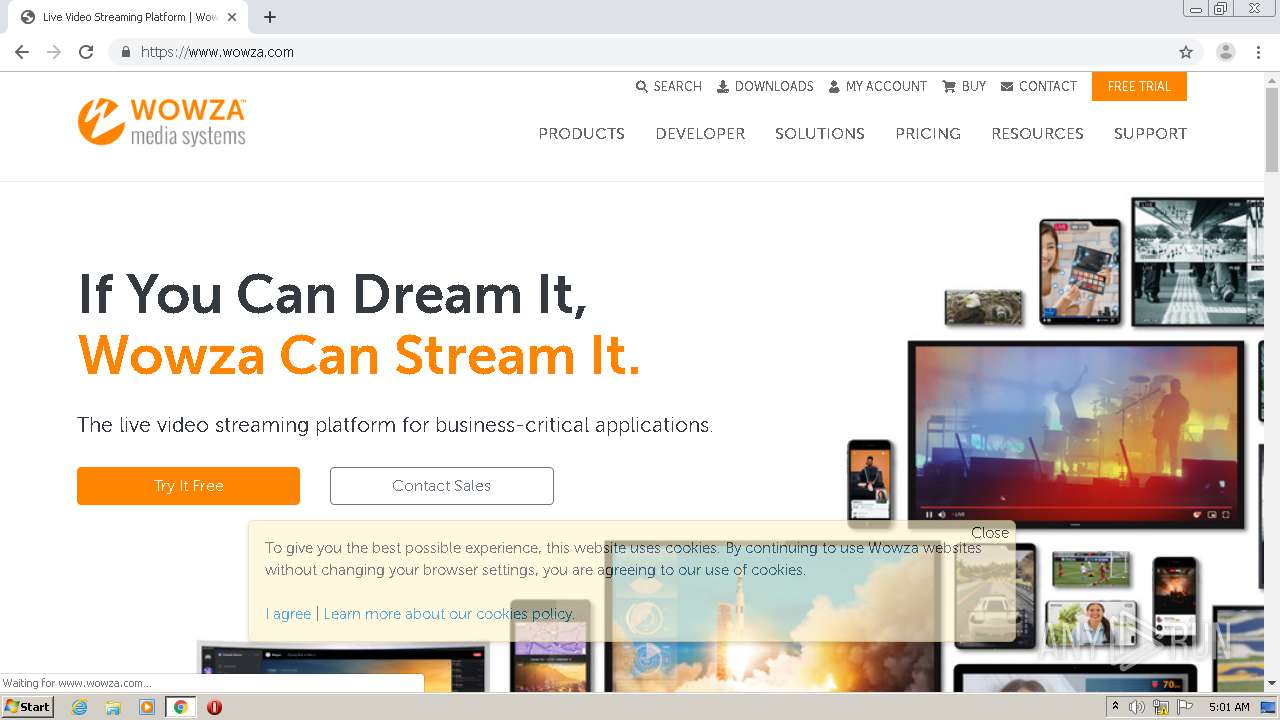Viewport: 1280px width, 720px height.
Task: Open the Chrome profile avatar
Action: point(1225,52)
